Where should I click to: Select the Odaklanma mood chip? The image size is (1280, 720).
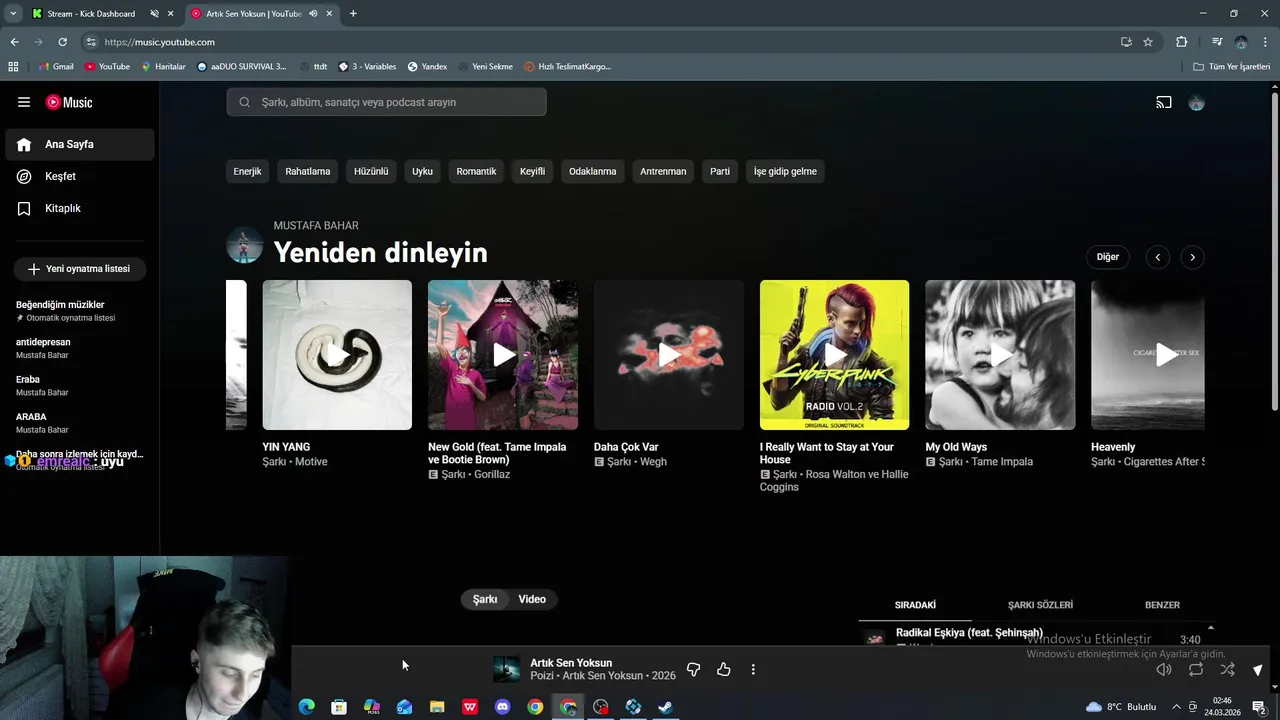tap(592, 171)
